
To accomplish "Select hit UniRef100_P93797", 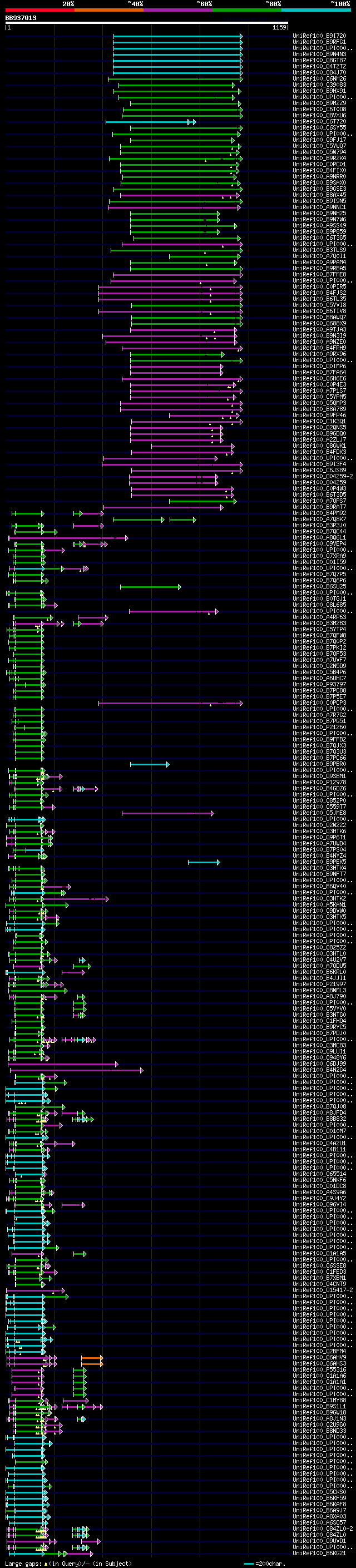I will coord(319,684).
